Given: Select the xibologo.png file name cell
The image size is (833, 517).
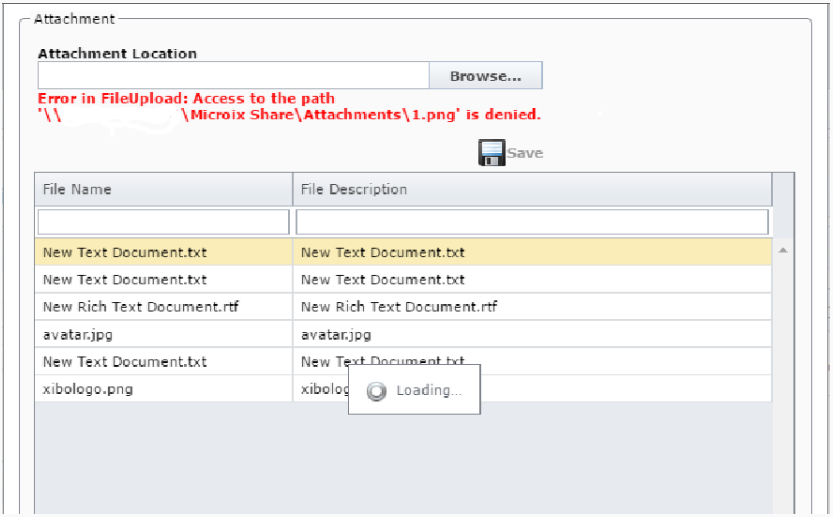Looking at the screenshot, I should click(88, 389).
